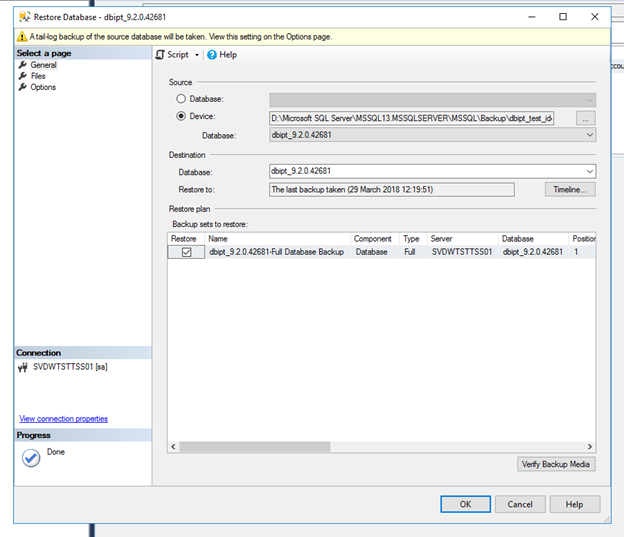This screenshot has width=624, height=537.
Task: Click the wrench icon beside General
Action: coord(23,64)
